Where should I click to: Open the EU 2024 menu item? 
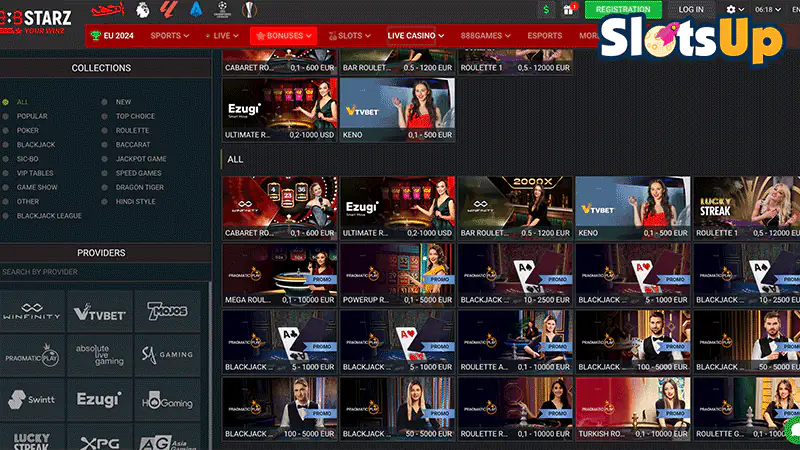(113, 36)
